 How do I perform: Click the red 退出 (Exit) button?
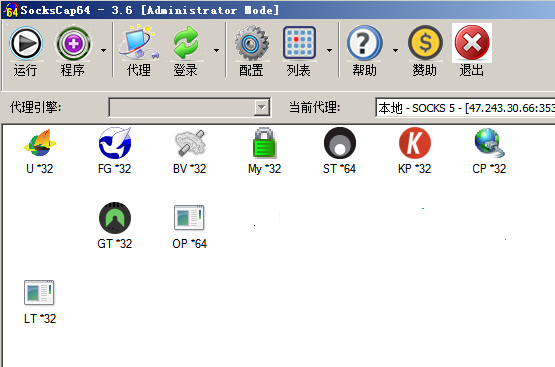tap(472, 42)
